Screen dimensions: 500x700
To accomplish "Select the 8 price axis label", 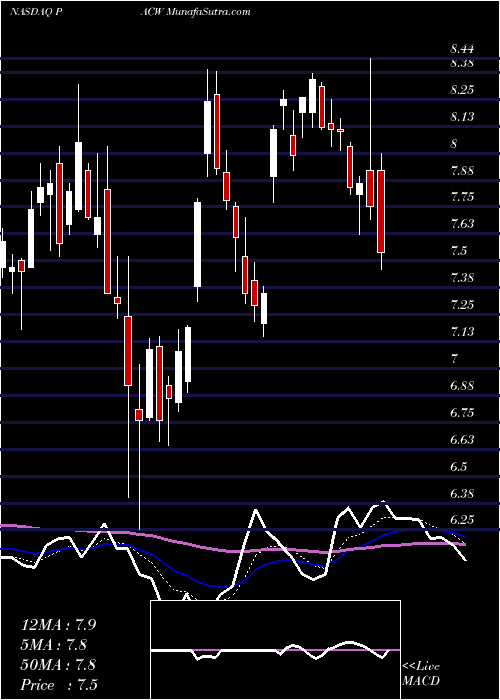I will click(x=454, y=144).
